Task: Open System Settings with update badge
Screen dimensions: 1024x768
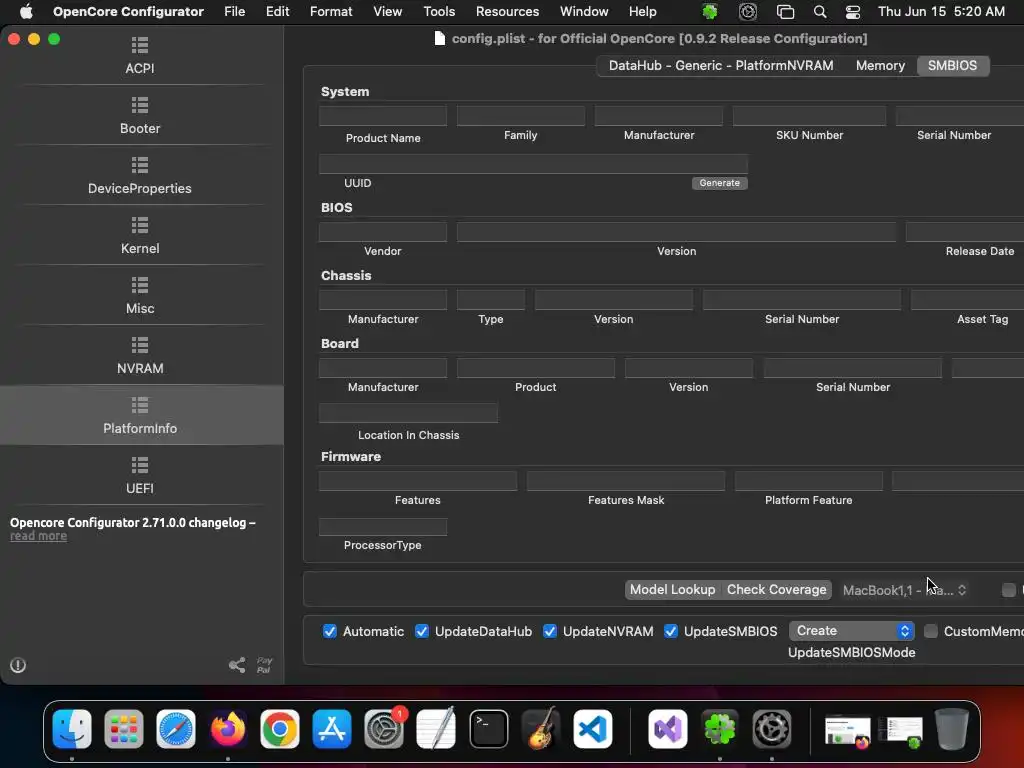Action: click(x=384, y=728)
